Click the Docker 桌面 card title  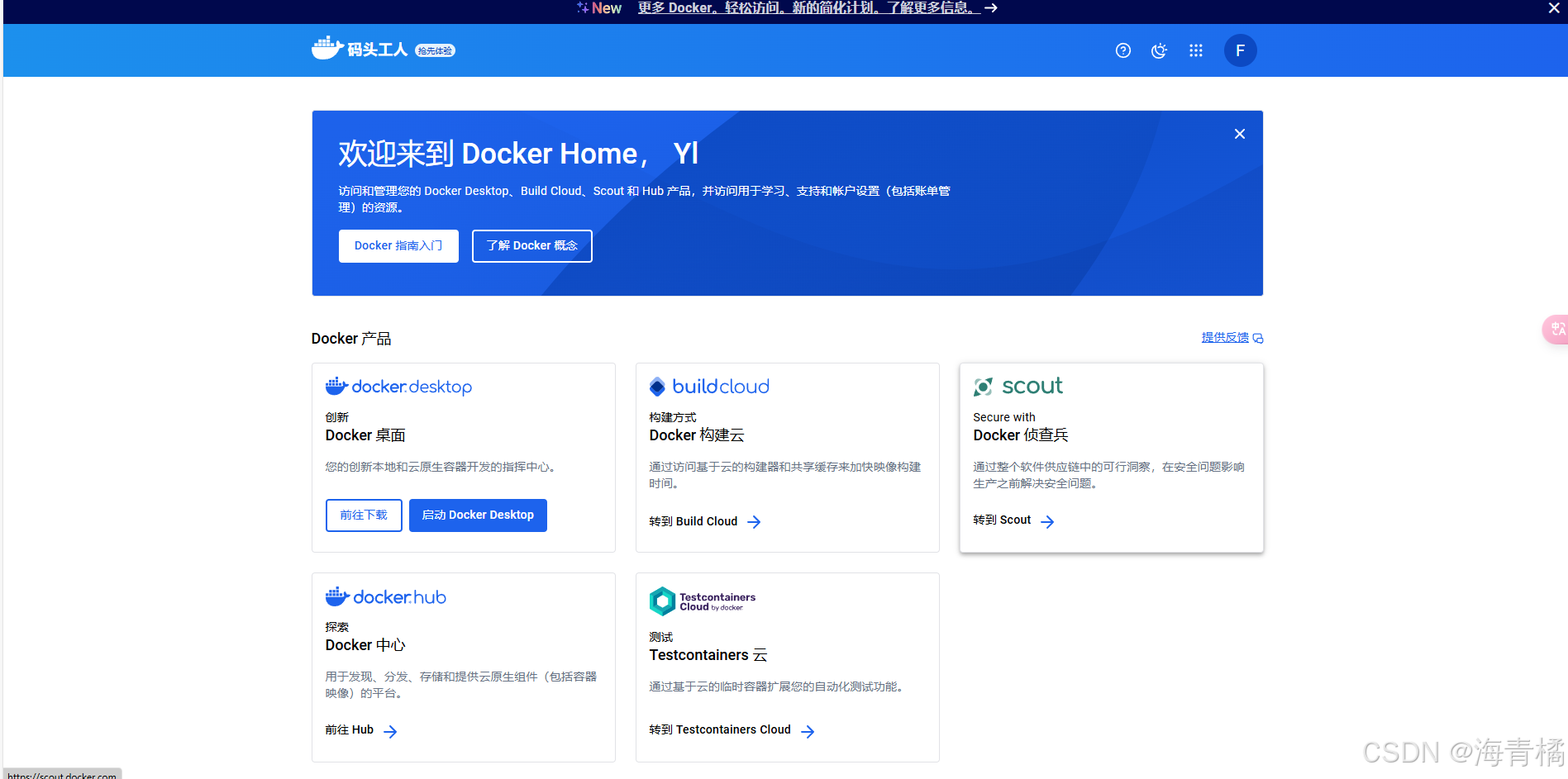(365, 435)
